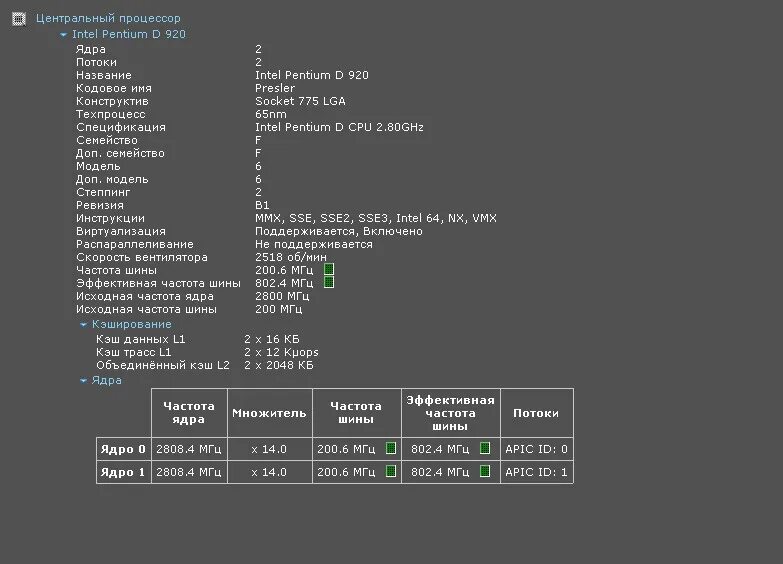Click the Скорость вентилятора label
Screen dimensions: 783x564
click(x=141, y=257)
